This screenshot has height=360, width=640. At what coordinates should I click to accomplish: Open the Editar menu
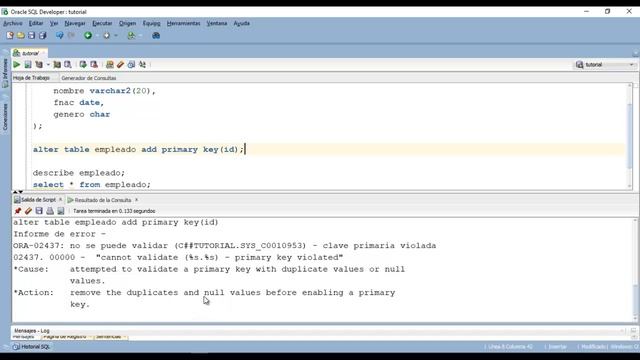(36, 23)
